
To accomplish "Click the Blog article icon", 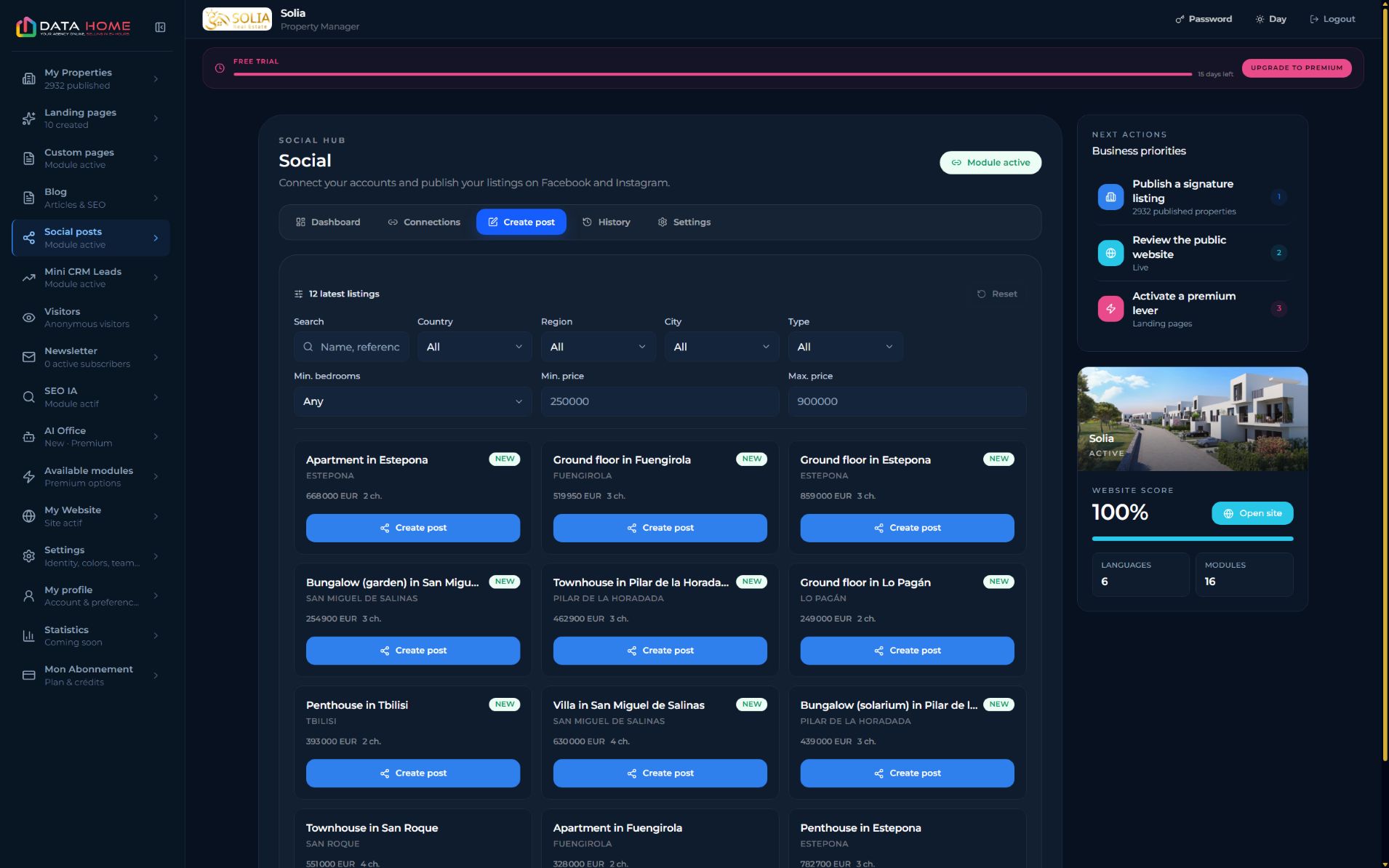I will [29, 198].
